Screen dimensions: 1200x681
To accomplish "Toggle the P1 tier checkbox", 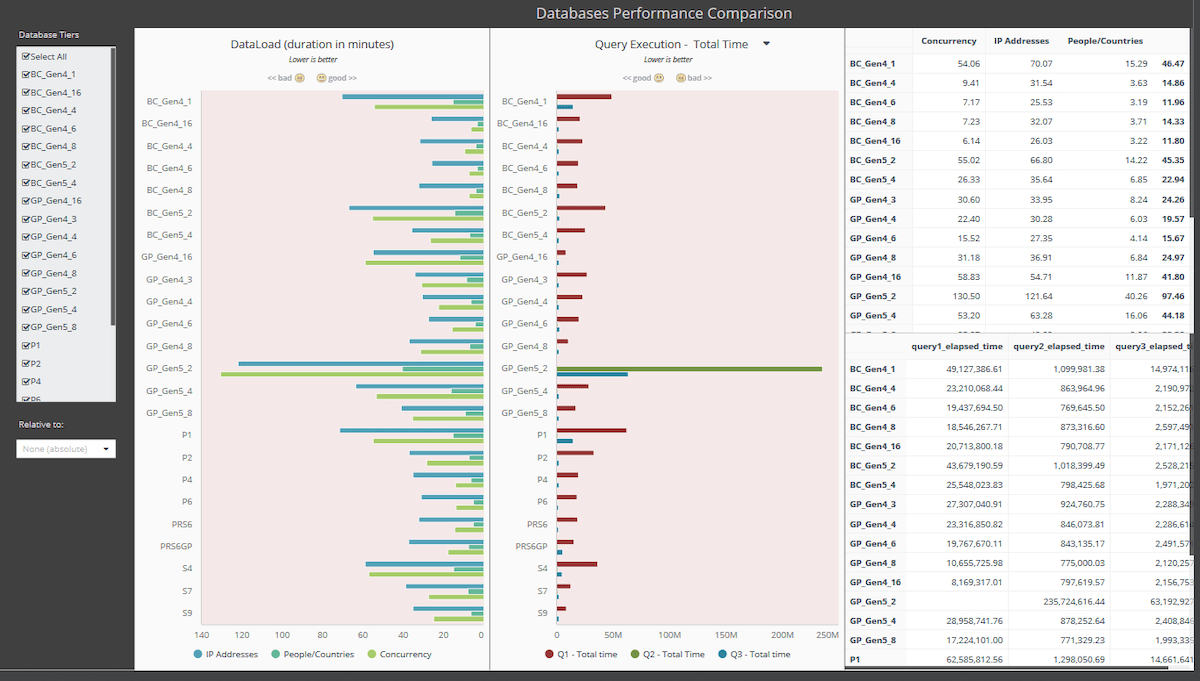I will coord(26,345).
